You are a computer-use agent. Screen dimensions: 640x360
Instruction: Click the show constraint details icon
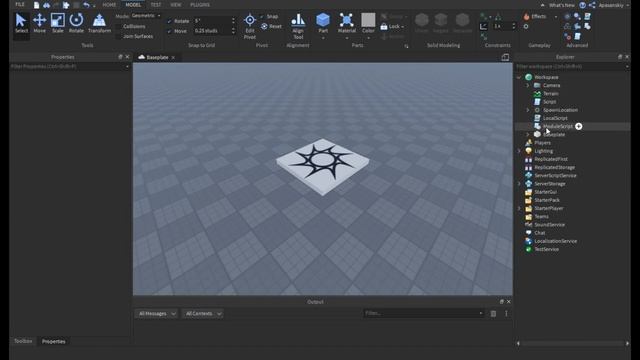[x=483, y=27]
